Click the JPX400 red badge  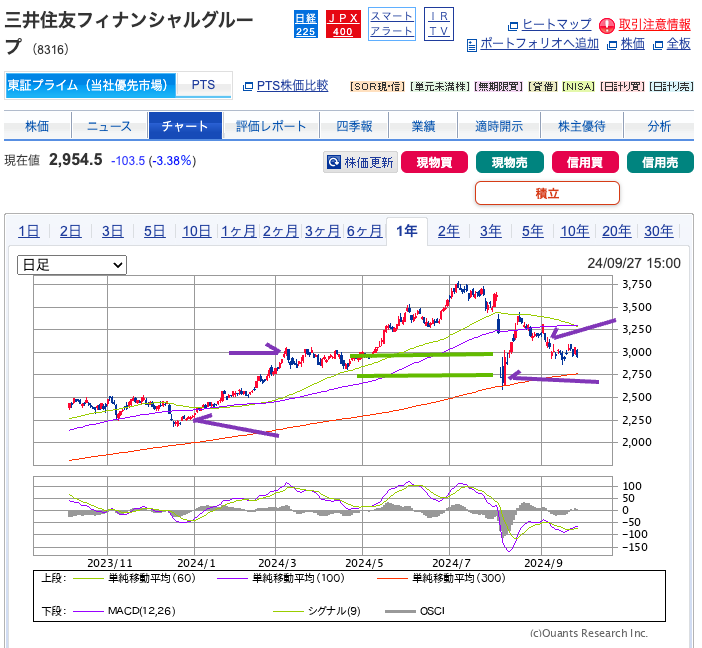point(343,25)
